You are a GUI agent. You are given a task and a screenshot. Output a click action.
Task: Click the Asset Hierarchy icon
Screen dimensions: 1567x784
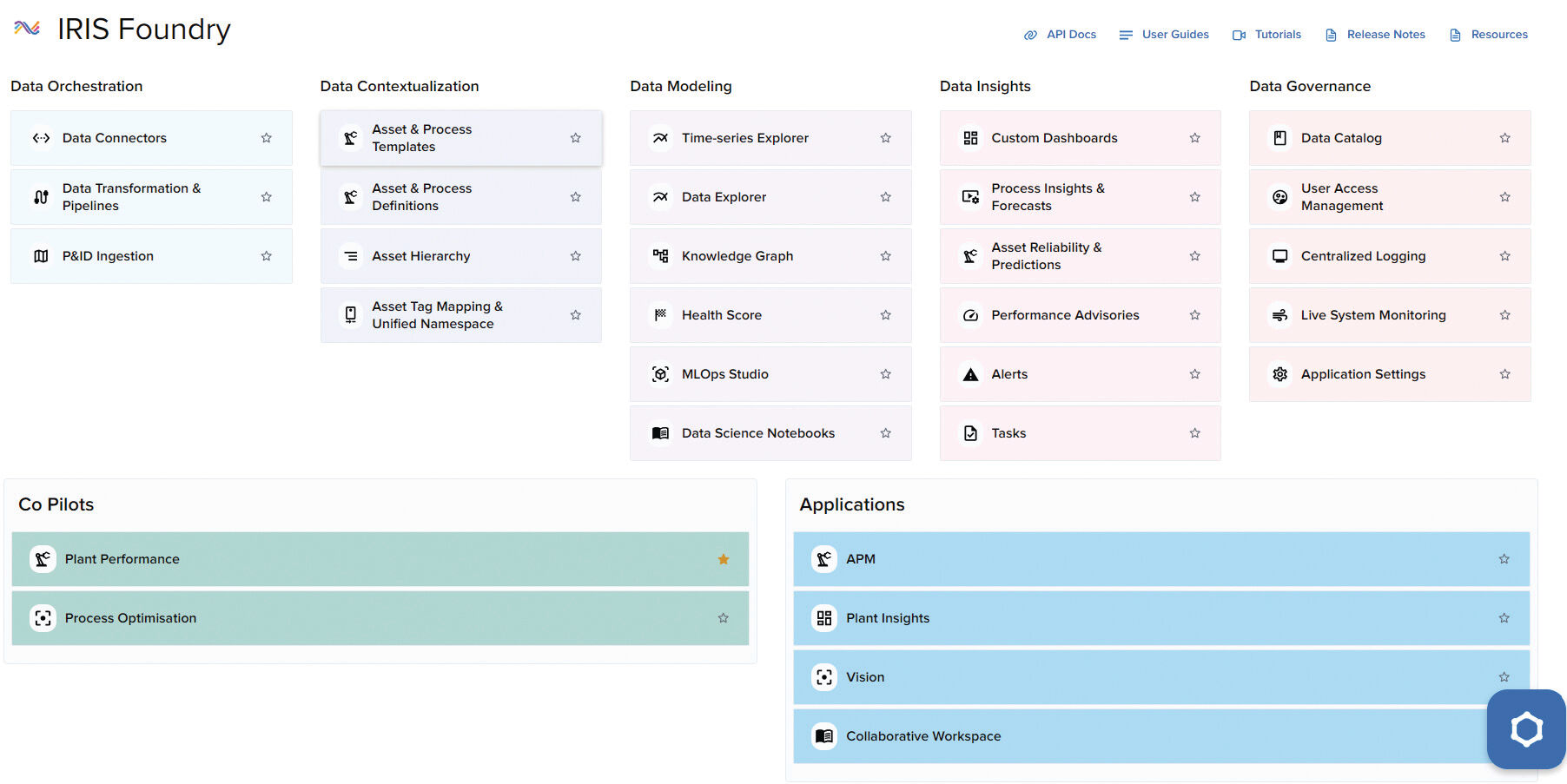point(350,255)
